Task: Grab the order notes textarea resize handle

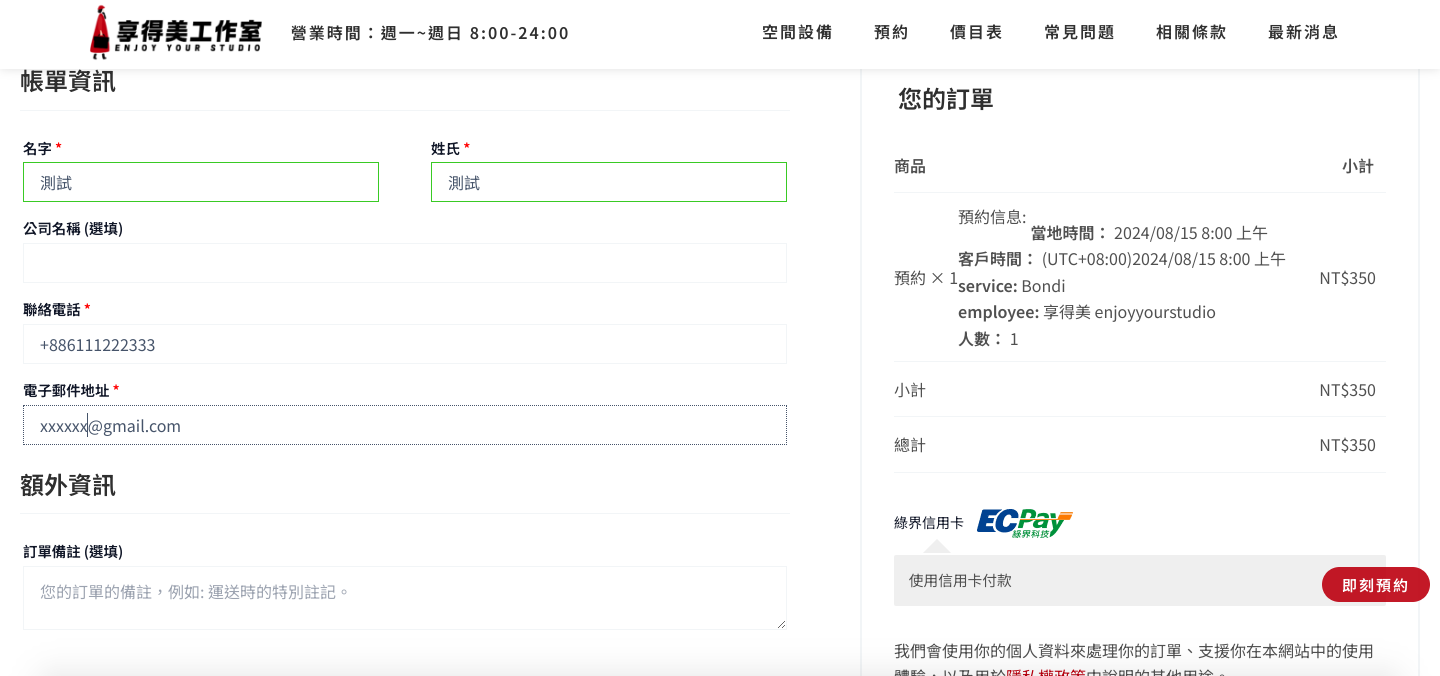Action: tap(781, 624)
